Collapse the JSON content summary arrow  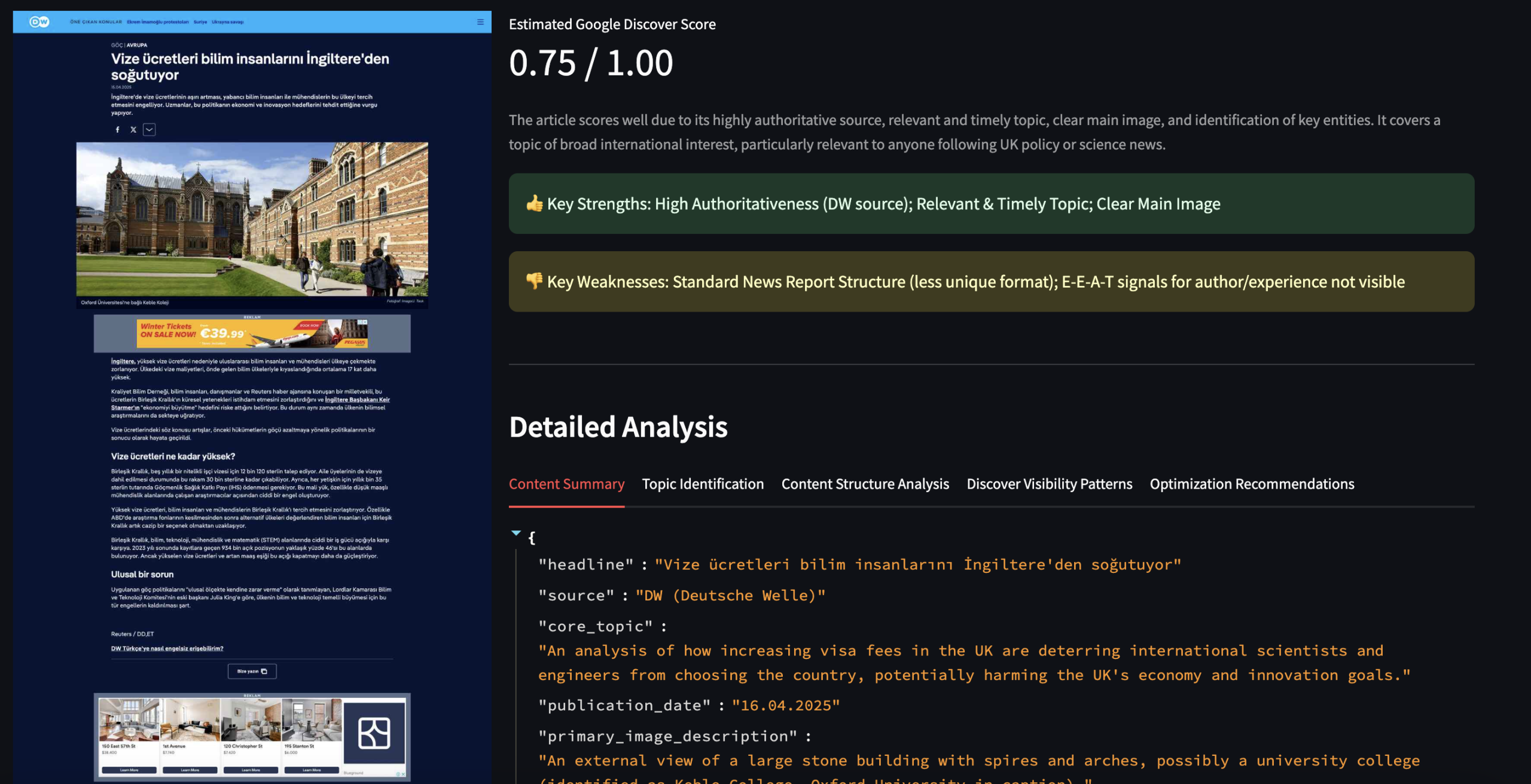tap(516, 533)
